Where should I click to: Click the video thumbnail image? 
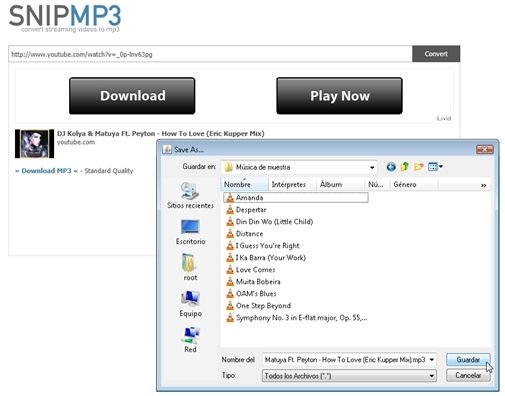(x=34, y=144)
